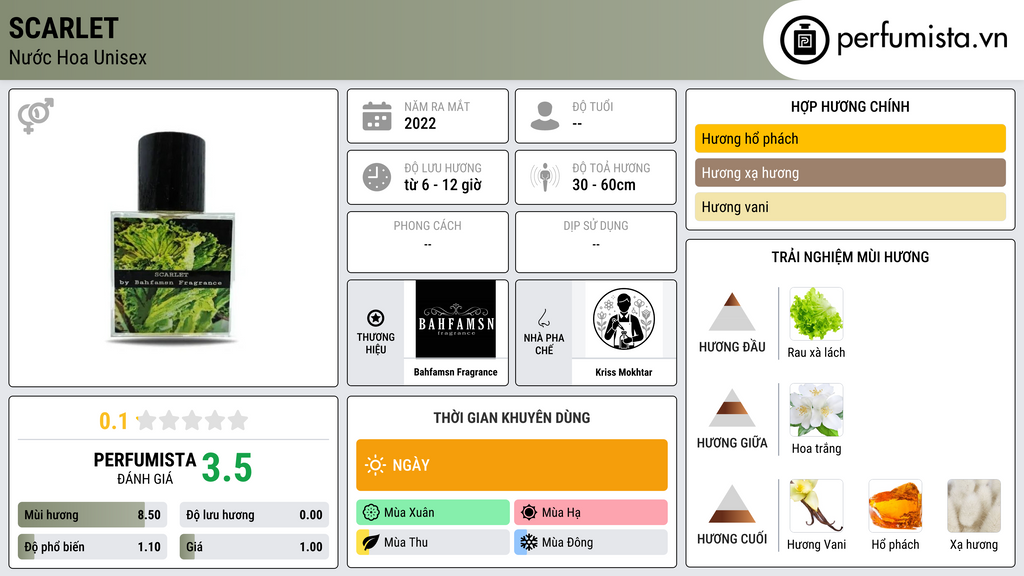Click the 3.5 Perfumista score
Screen dimensions: 1024x576
click(227, 468)
